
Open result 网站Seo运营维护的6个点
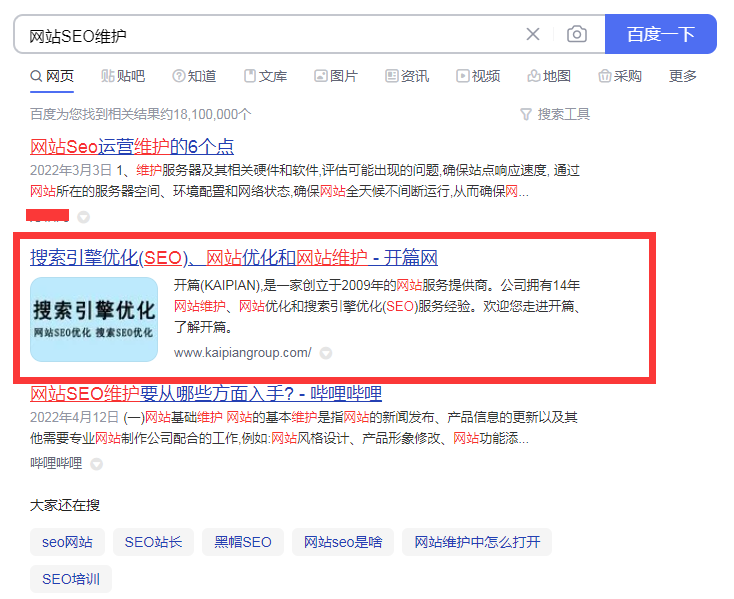tap(132, 147)
